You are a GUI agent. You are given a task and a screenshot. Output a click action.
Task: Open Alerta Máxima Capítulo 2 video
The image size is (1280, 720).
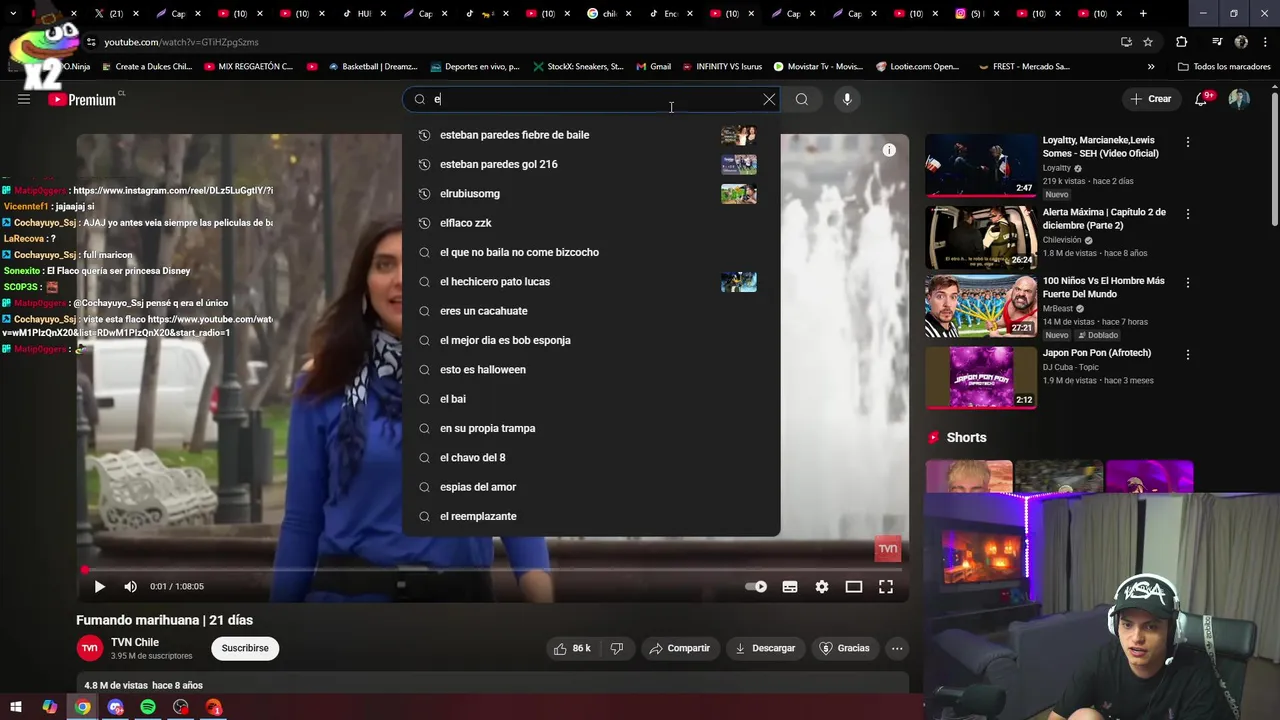pos(981,237)
